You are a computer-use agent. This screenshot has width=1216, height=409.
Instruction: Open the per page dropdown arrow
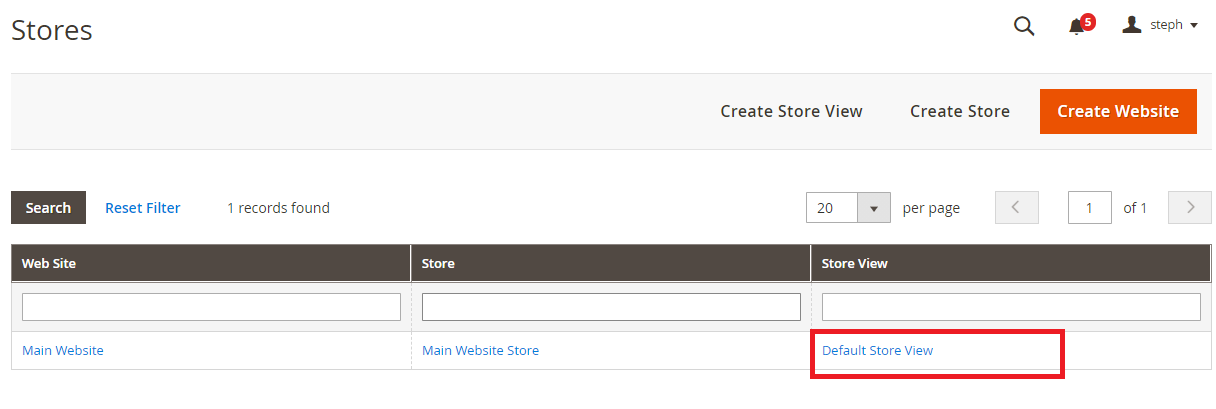tap(874, 208)
